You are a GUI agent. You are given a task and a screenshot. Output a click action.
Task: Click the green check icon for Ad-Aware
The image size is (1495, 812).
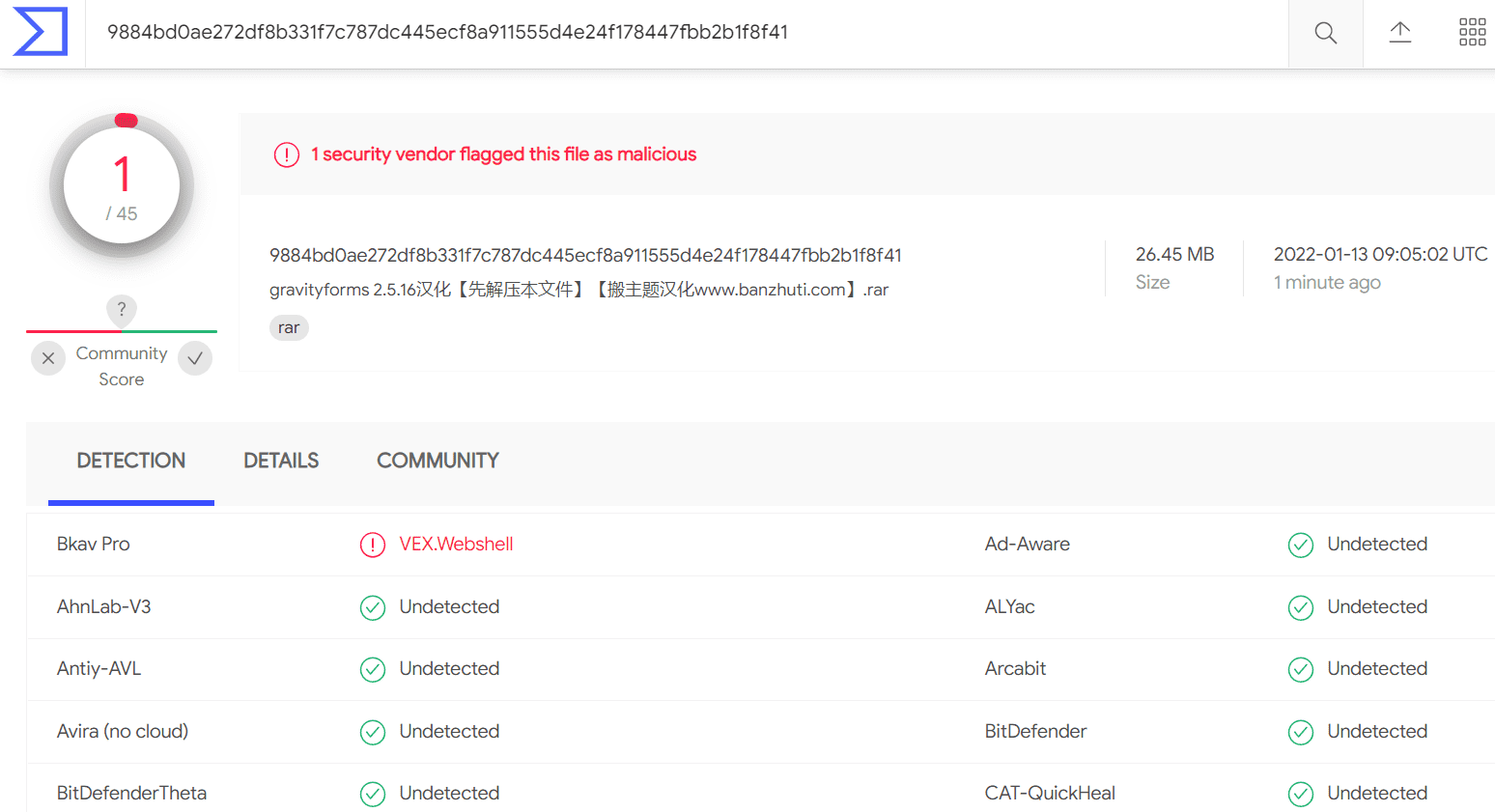[x=1301, y=546]
